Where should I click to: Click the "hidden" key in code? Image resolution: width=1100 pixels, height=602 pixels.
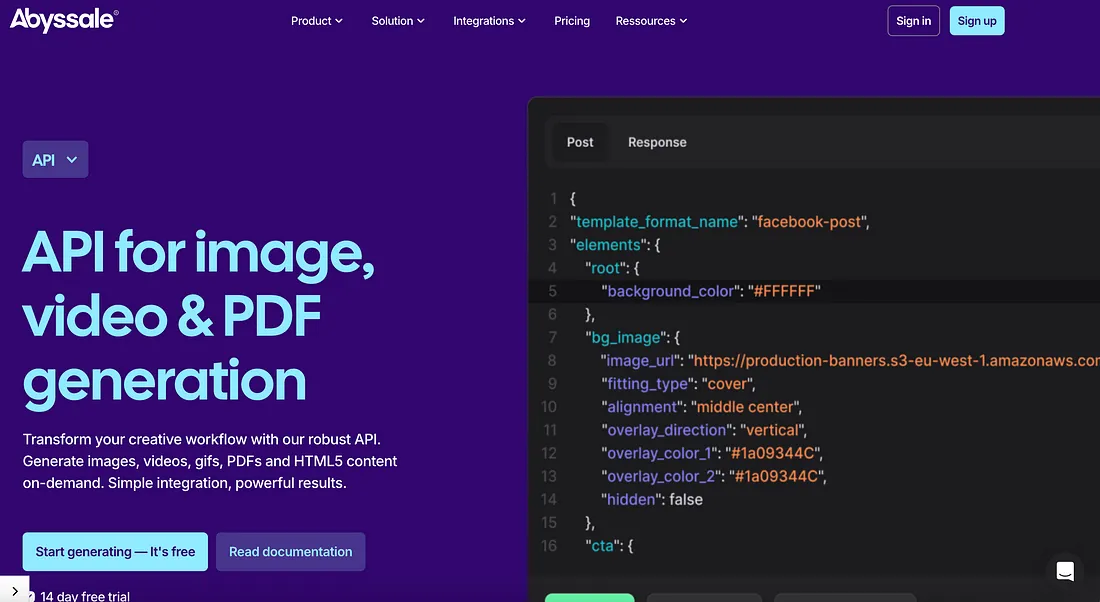[x=631, y=500]
